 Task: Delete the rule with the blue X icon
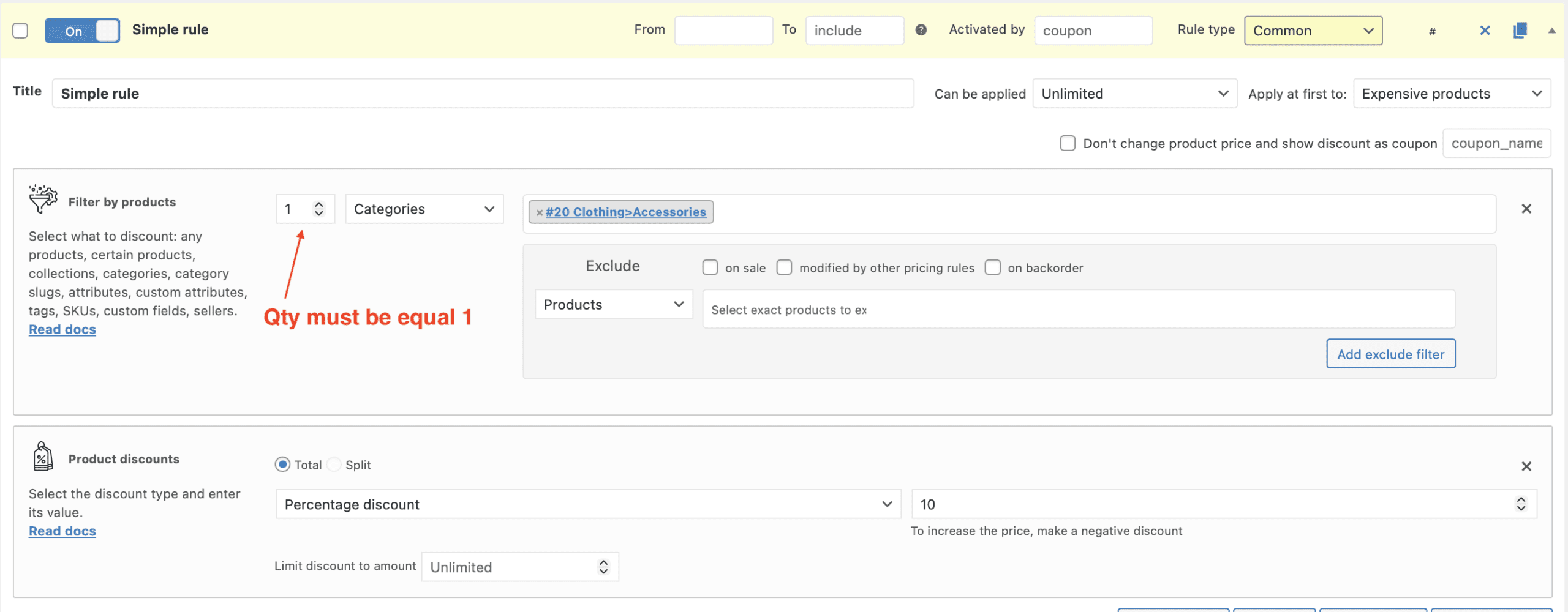pyautogui.click(x=1485, y=31)
